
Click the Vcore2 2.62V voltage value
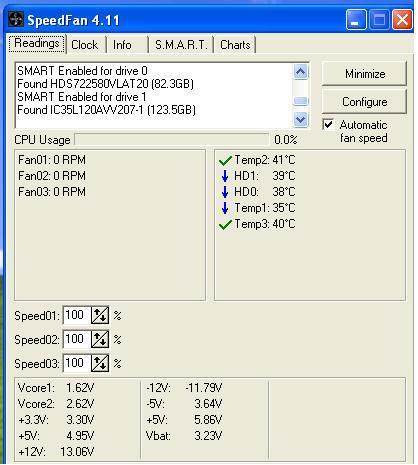80,404
